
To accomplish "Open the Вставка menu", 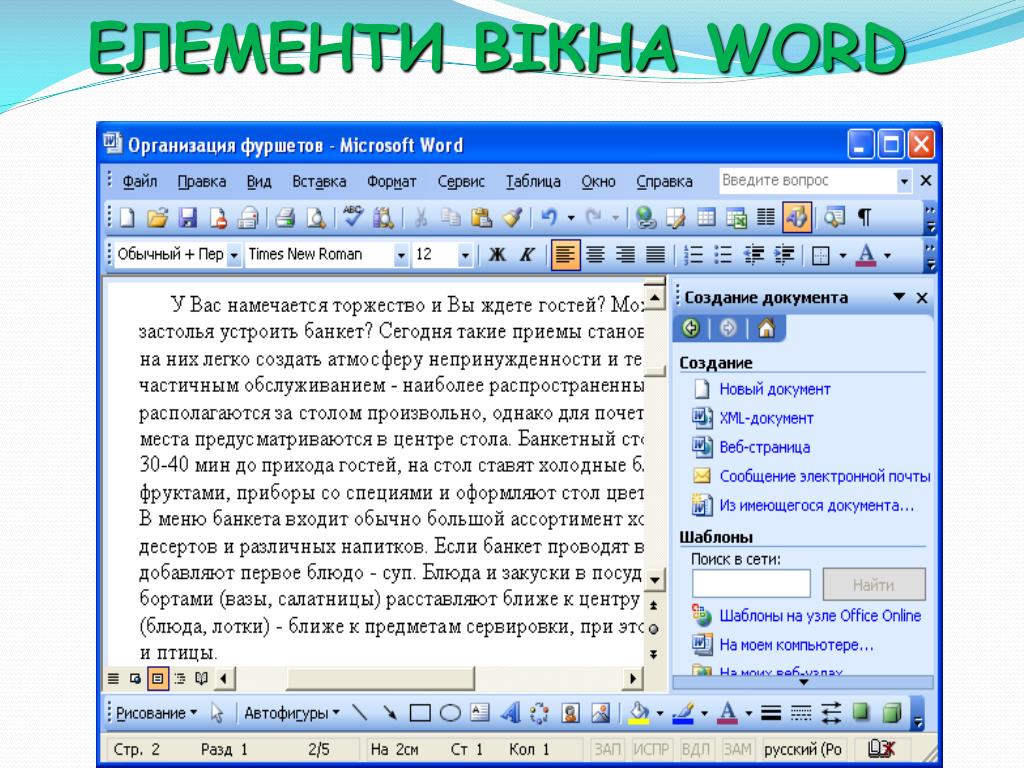I will [319, 181].
